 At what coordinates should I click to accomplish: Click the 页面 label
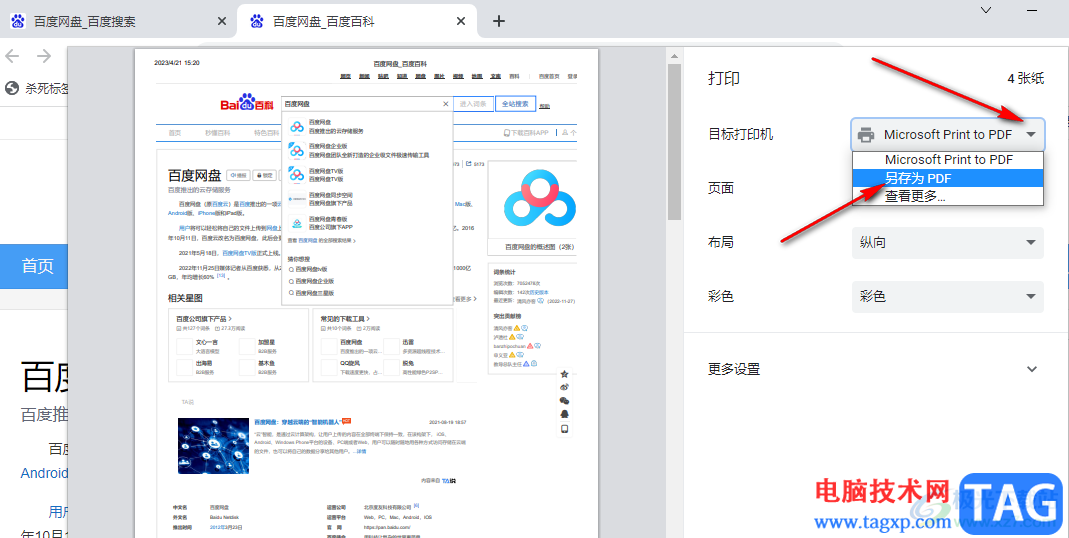tap(721, 188)
